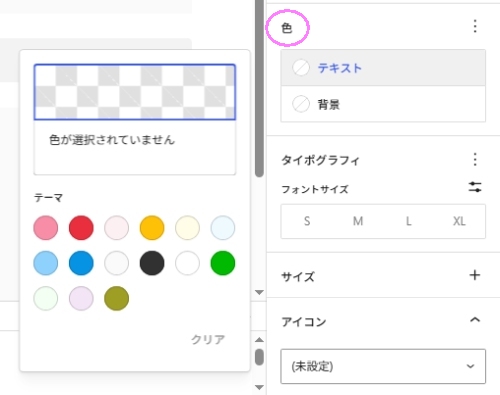Screen dimensions: 500x395
Task: Pick the light sky blue theme swatch
Action: [46, 263]
